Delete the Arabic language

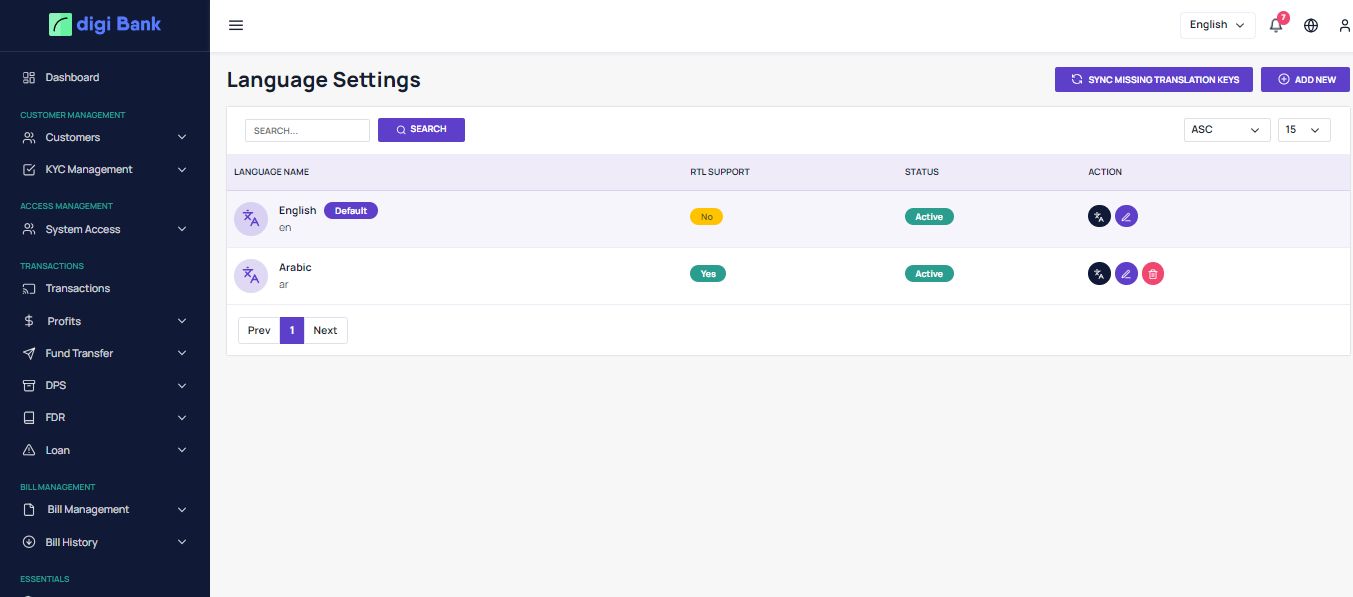tap(1153, 273)
